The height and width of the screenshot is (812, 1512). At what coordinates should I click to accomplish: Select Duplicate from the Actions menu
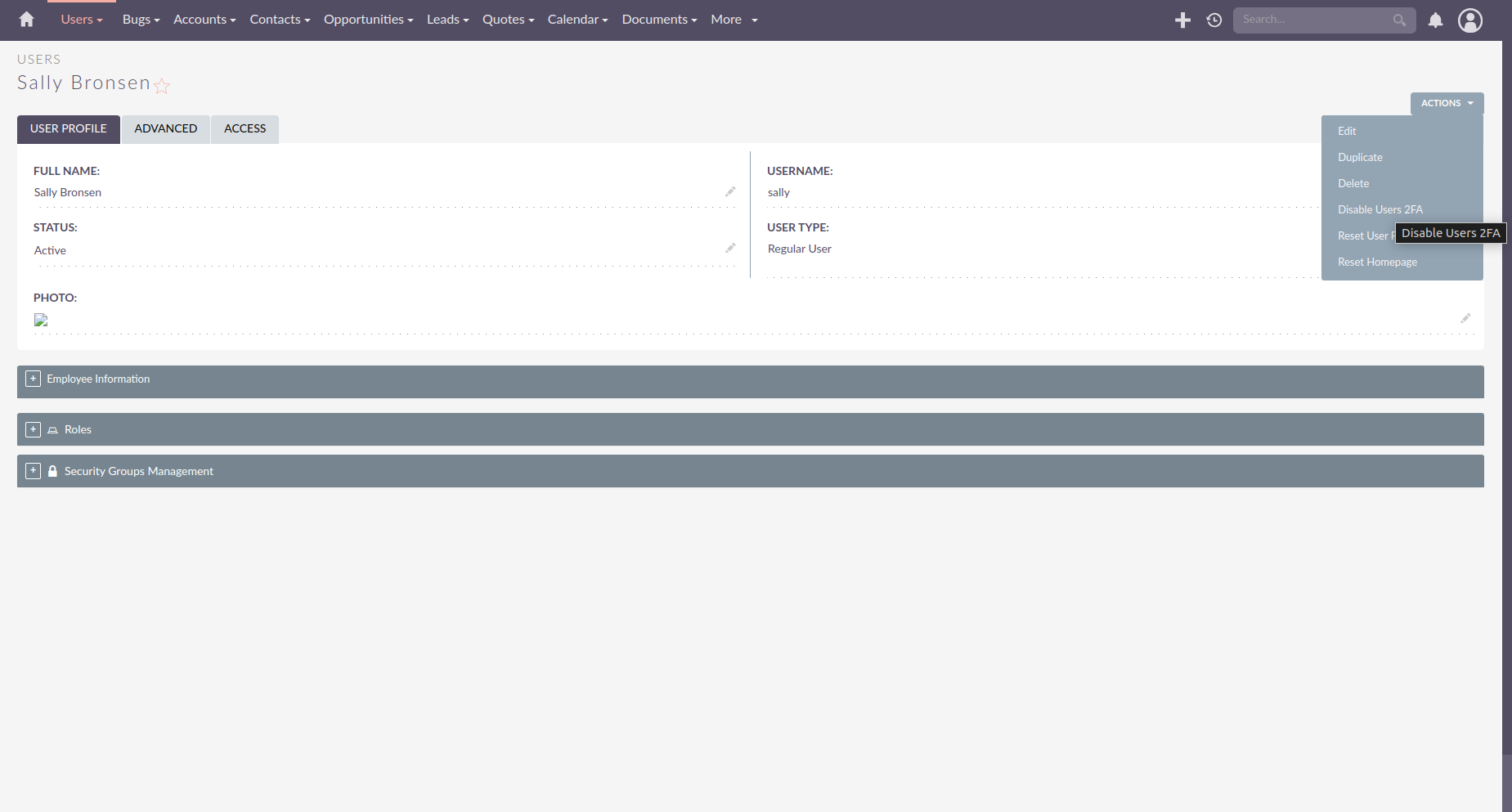[1360, 157]
